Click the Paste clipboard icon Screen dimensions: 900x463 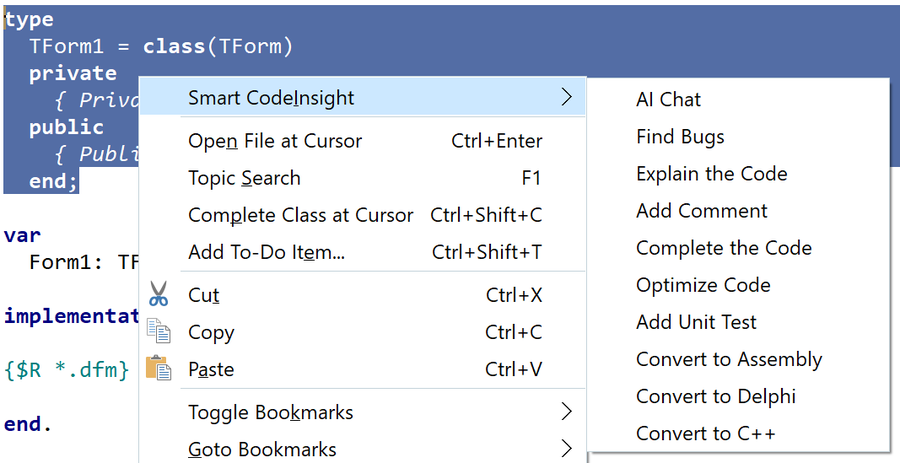[x=158, y=369]
